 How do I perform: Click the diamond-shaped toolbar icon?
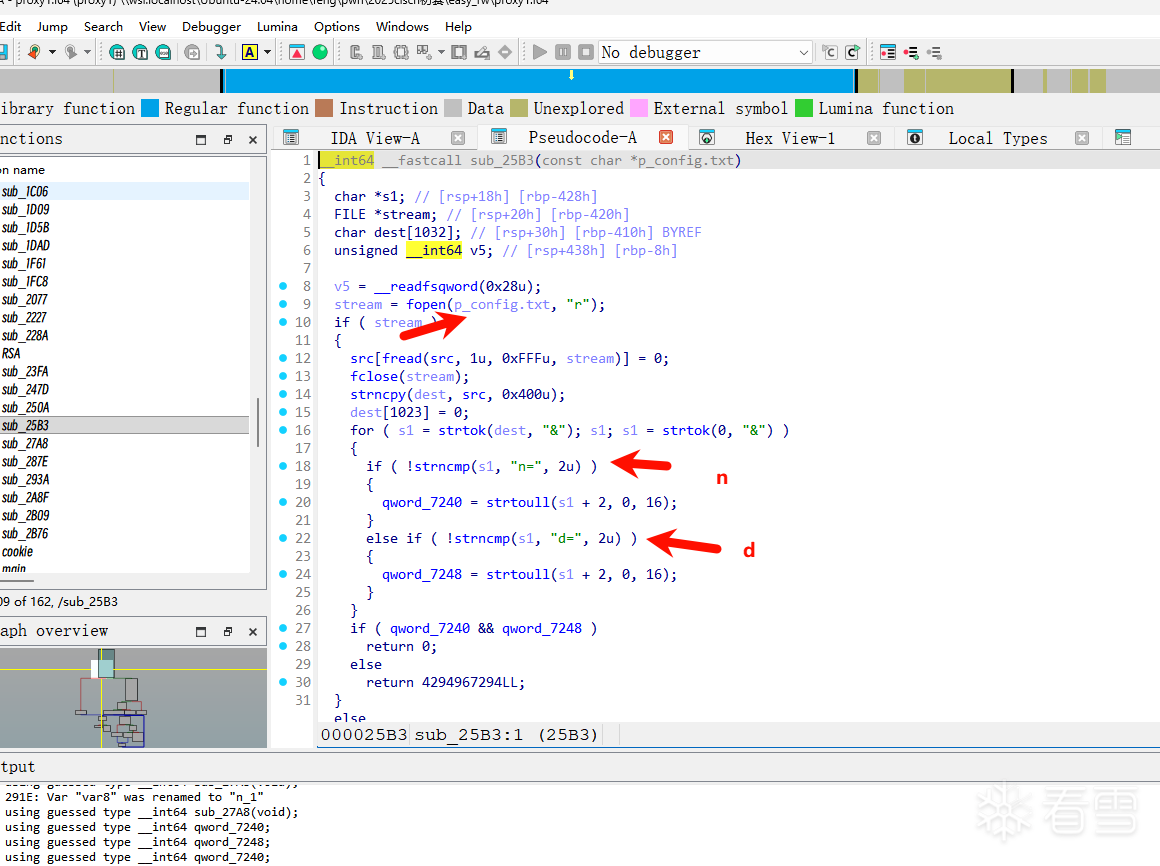[505, 53]
